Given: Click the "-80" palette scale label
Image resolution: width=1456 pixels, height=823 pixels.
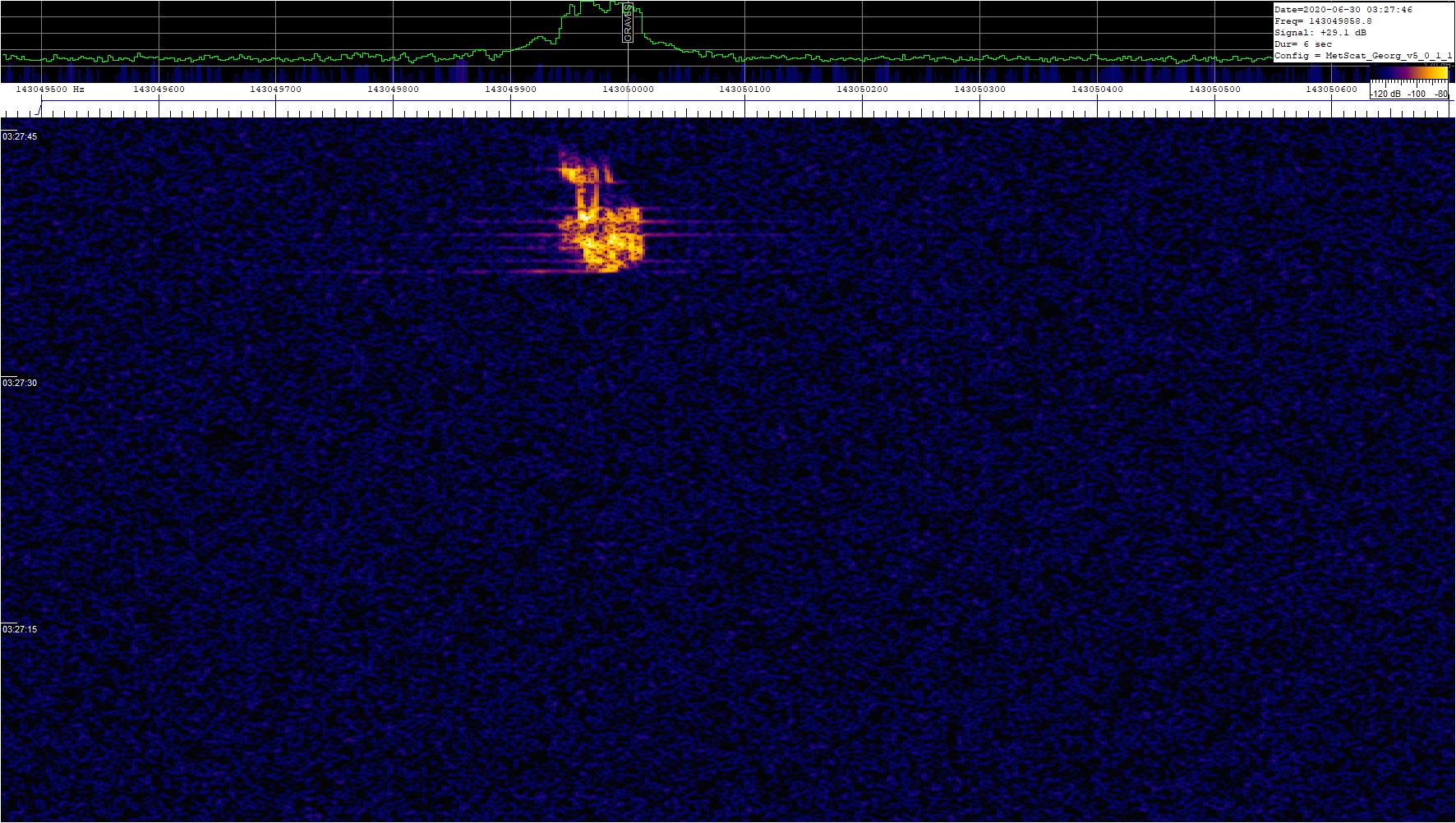Looking at the screenshot, I should point(1440,94).
